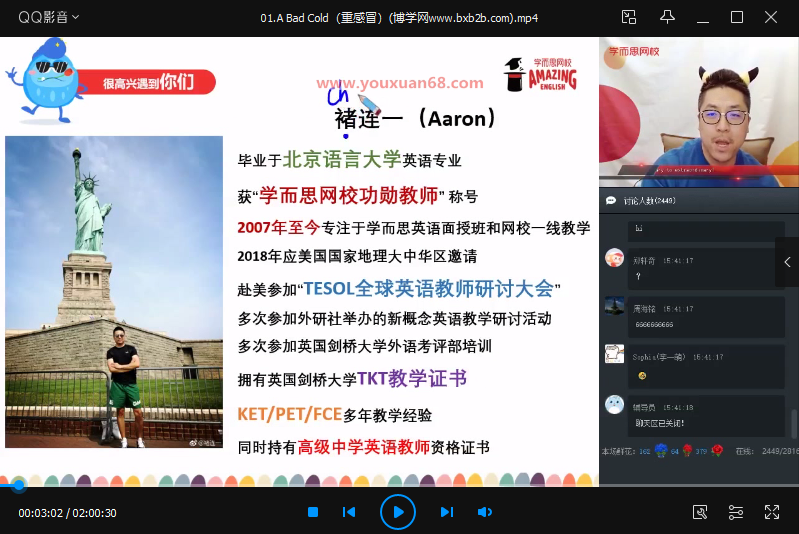The image size is (799, 534).
Task: Open playback settings sliders icon
Action: click(x=736, y=512)
